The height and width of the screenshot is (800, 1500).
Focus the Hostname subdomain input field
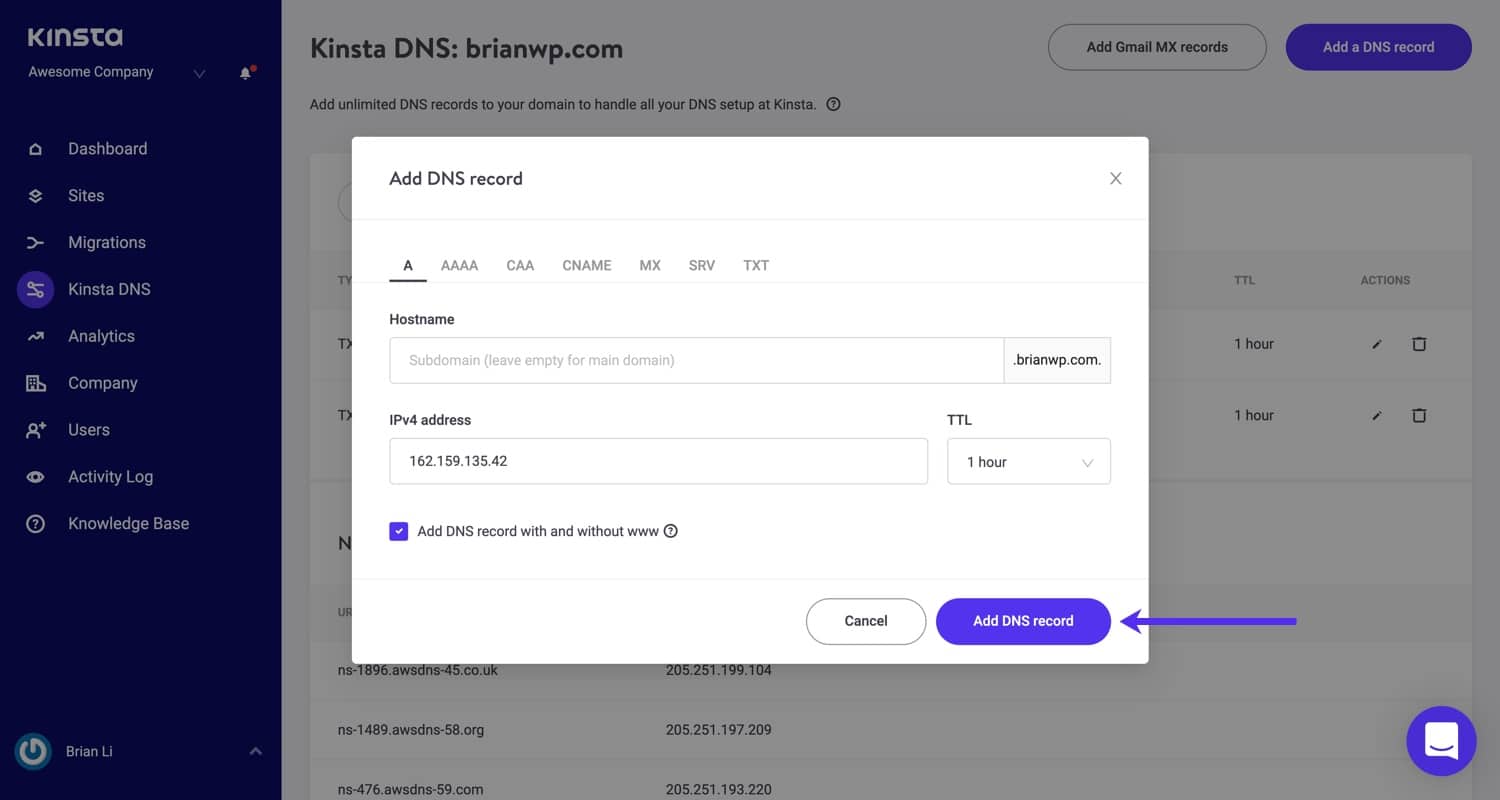pos(696,360)
